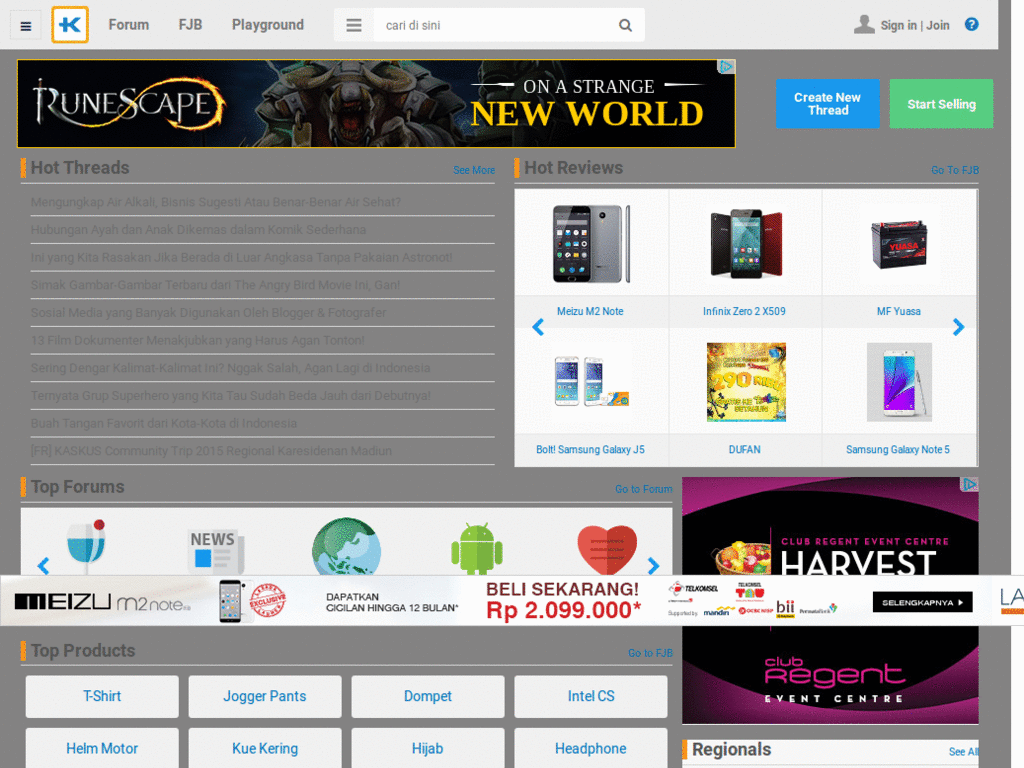Image resolution: width=1024 pixels, height=768 pixels.
Task: Open the Android forum icon
Action: click(477, 548)
